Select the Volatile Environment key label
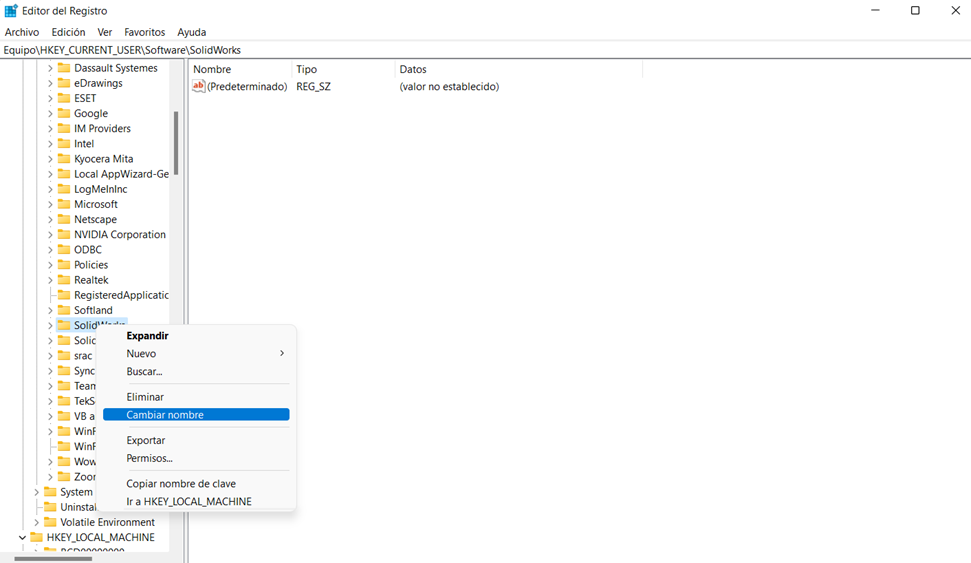 click(107, 522)
